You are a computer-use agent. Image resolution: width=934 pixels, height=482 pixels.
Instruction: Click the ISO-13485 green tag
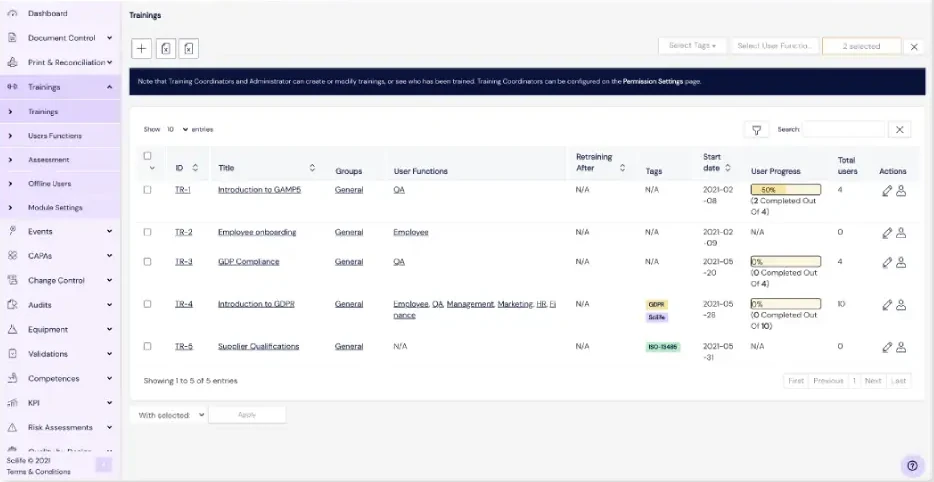point(662,347)
